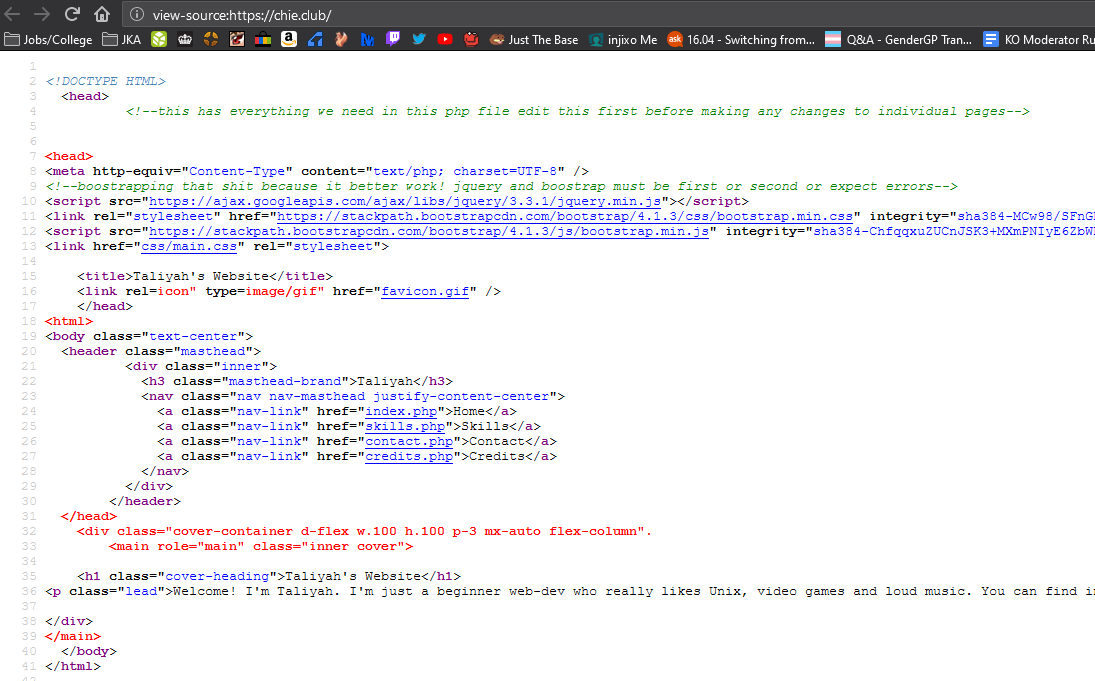Open the Amazon bookmark
The width and height of the screenshot is (1095, 681).
pyautogui.click(x=288, y=40)
